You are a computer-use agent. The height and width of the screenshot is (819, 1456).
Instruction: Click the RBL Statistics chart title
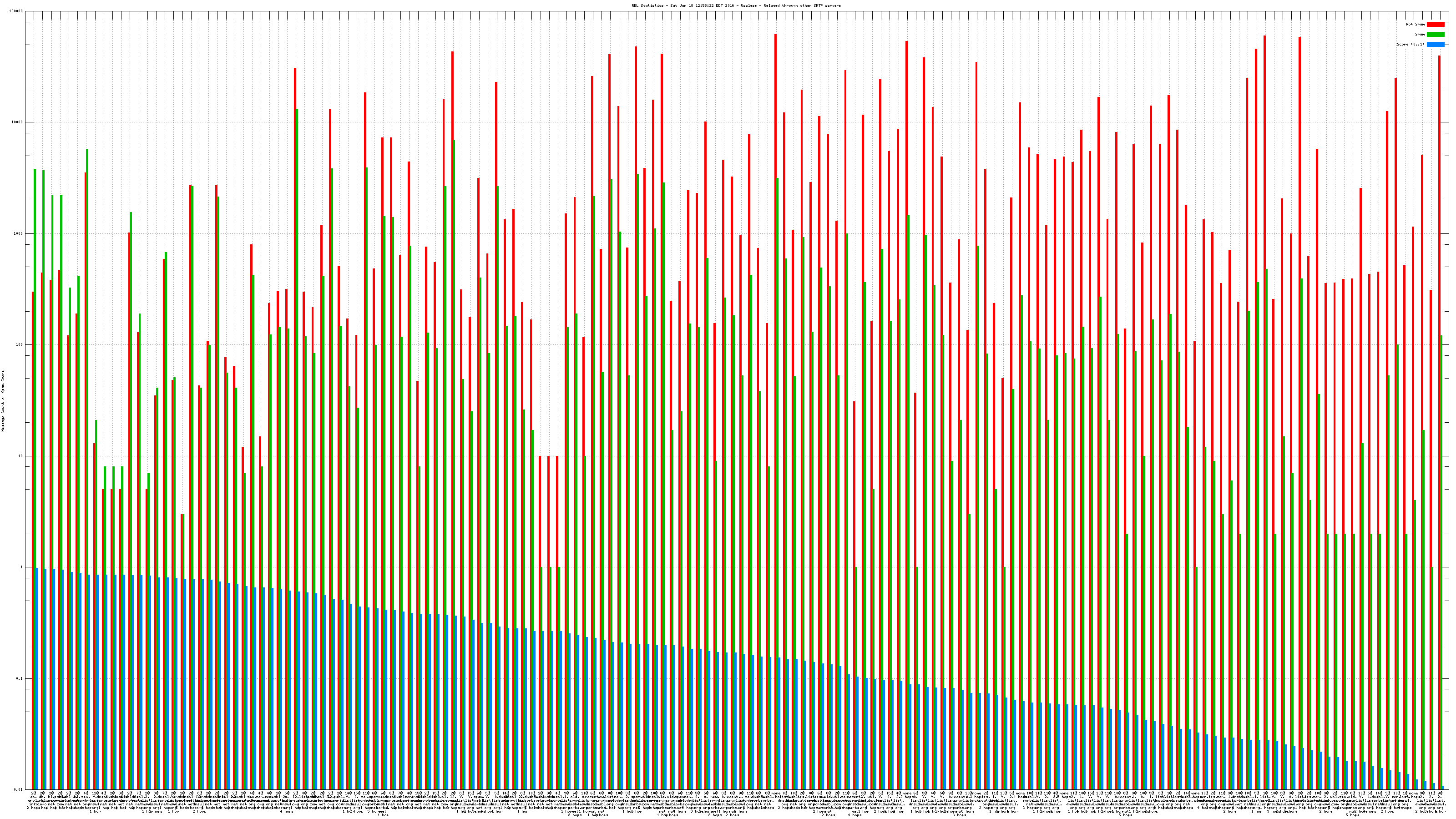(736, 5)
